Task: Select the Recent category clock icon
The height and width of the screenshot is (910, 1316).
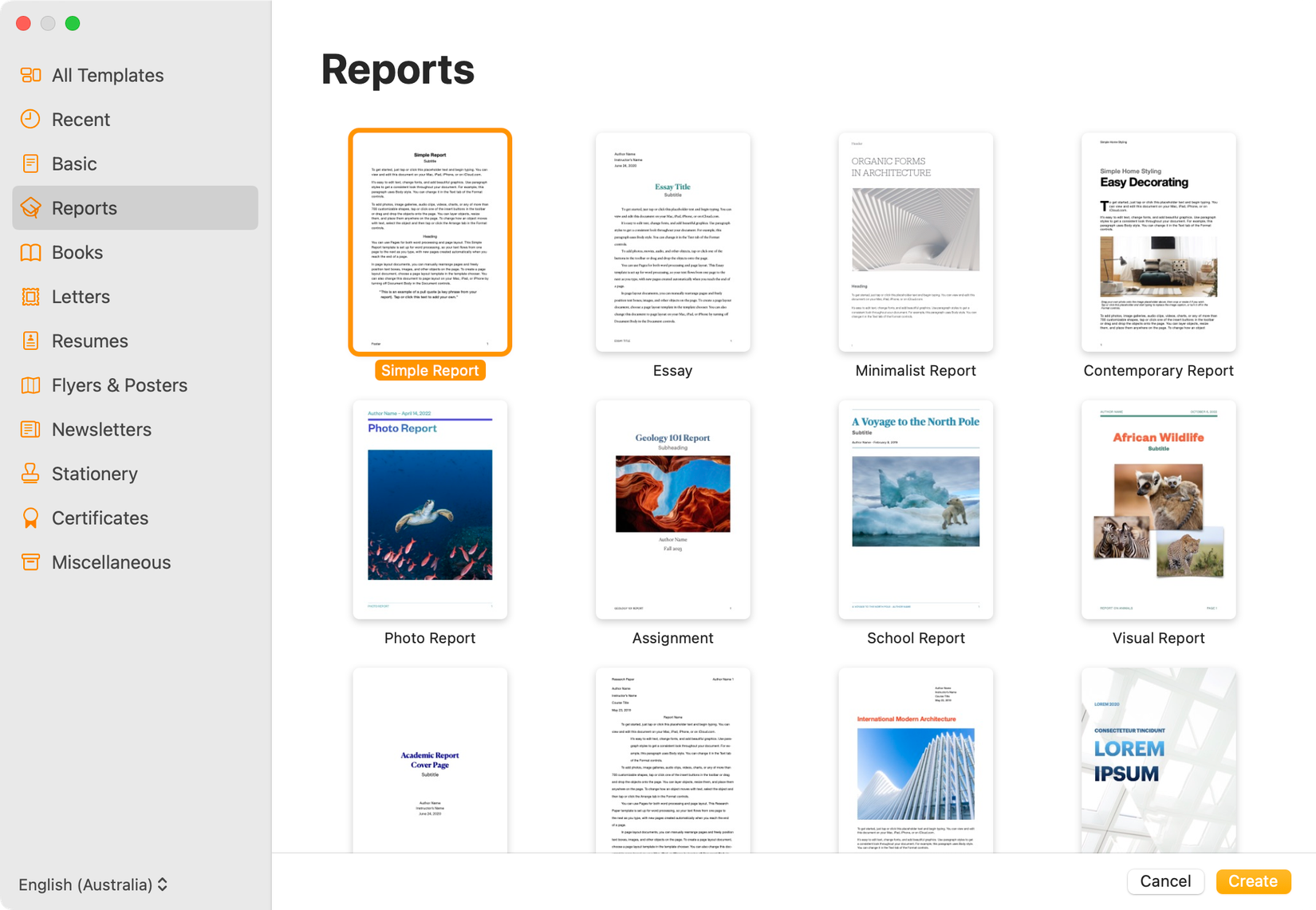Action: tap(31, 119)
